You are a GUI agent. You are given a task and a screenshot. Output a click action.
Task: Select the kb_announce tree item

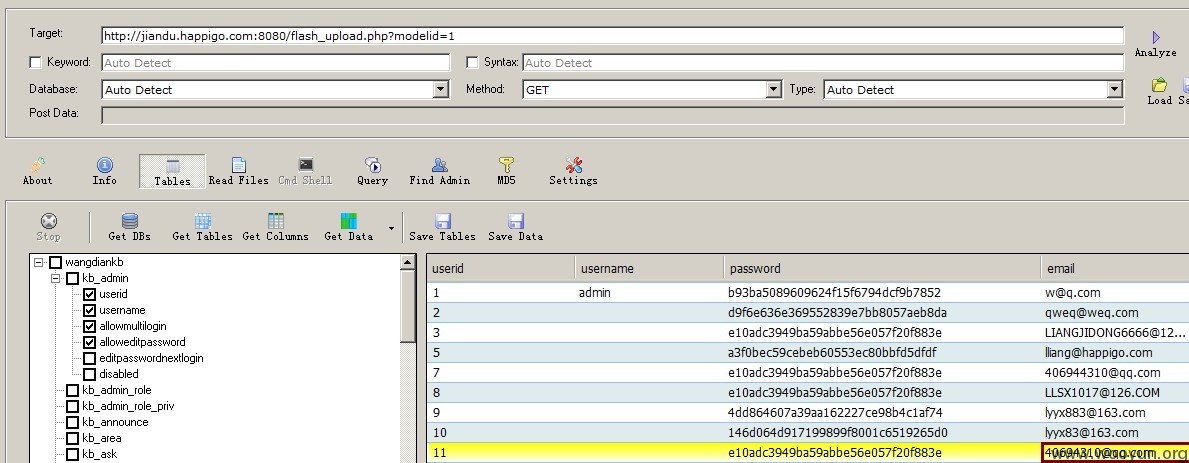click(x=115, y=422)
